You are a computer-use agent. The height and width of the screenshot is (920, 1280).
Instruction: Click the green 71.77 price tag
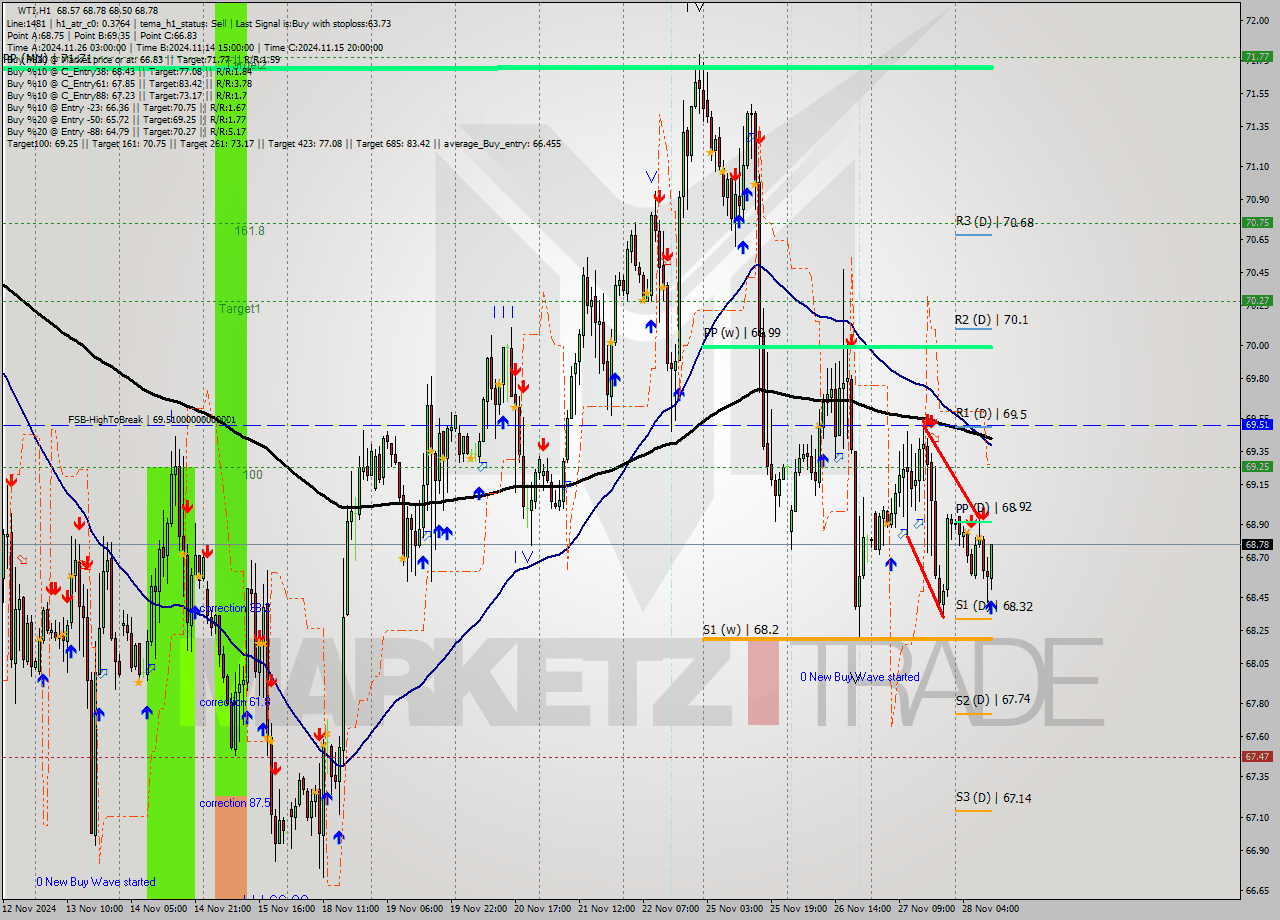point(1256,57)
